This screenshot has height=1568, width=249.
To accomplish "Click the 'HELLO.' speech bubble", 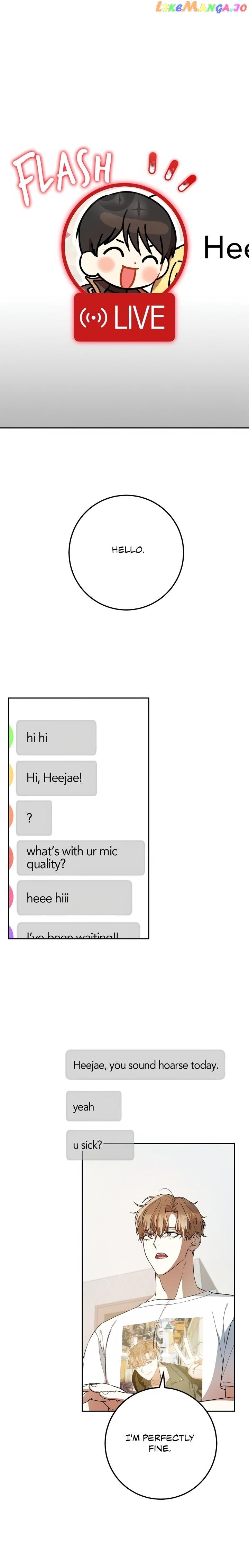I will coord(126,552).
